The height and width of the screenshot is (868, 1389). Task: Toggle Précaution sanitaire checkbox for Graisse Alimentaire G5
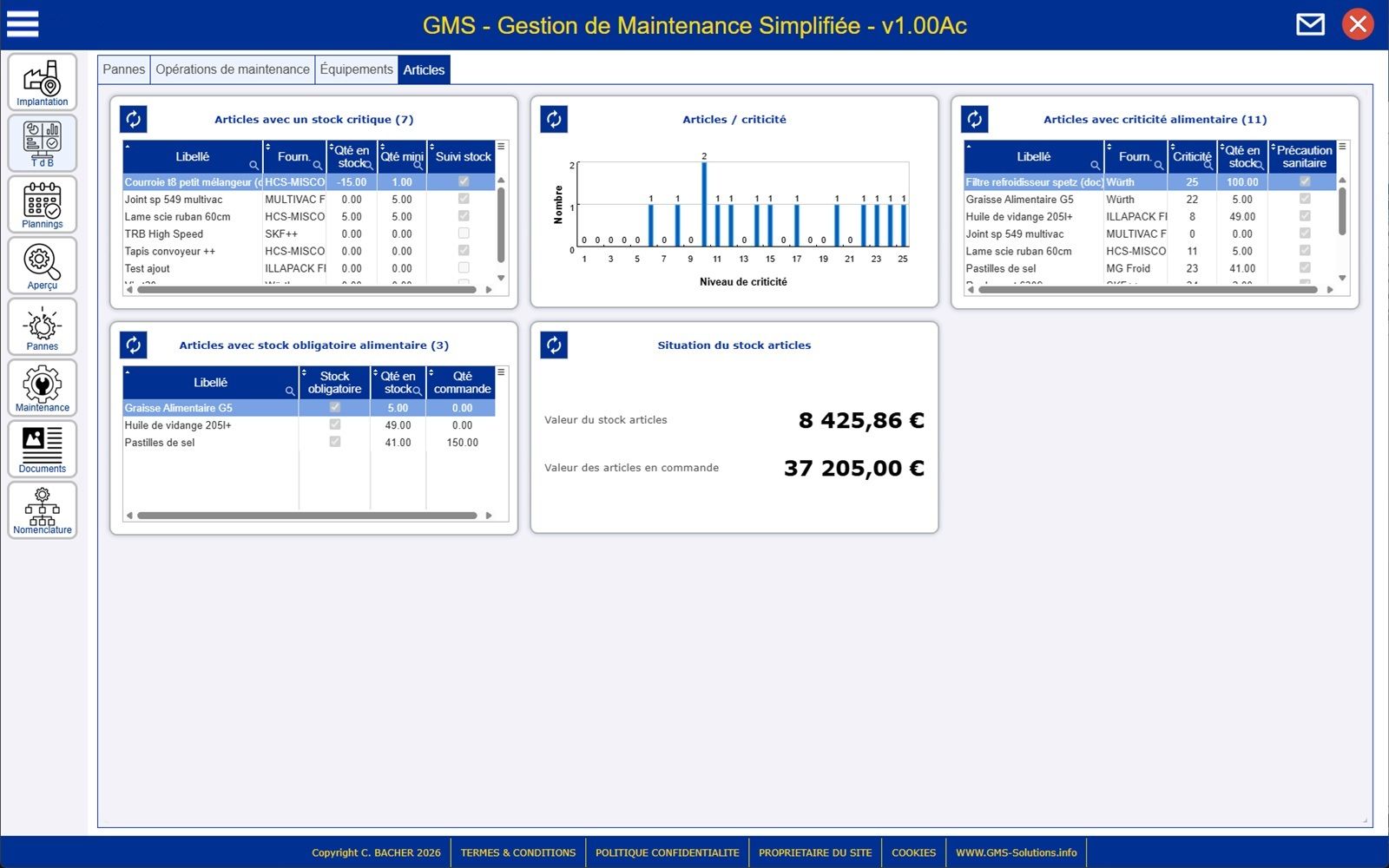1305,199
